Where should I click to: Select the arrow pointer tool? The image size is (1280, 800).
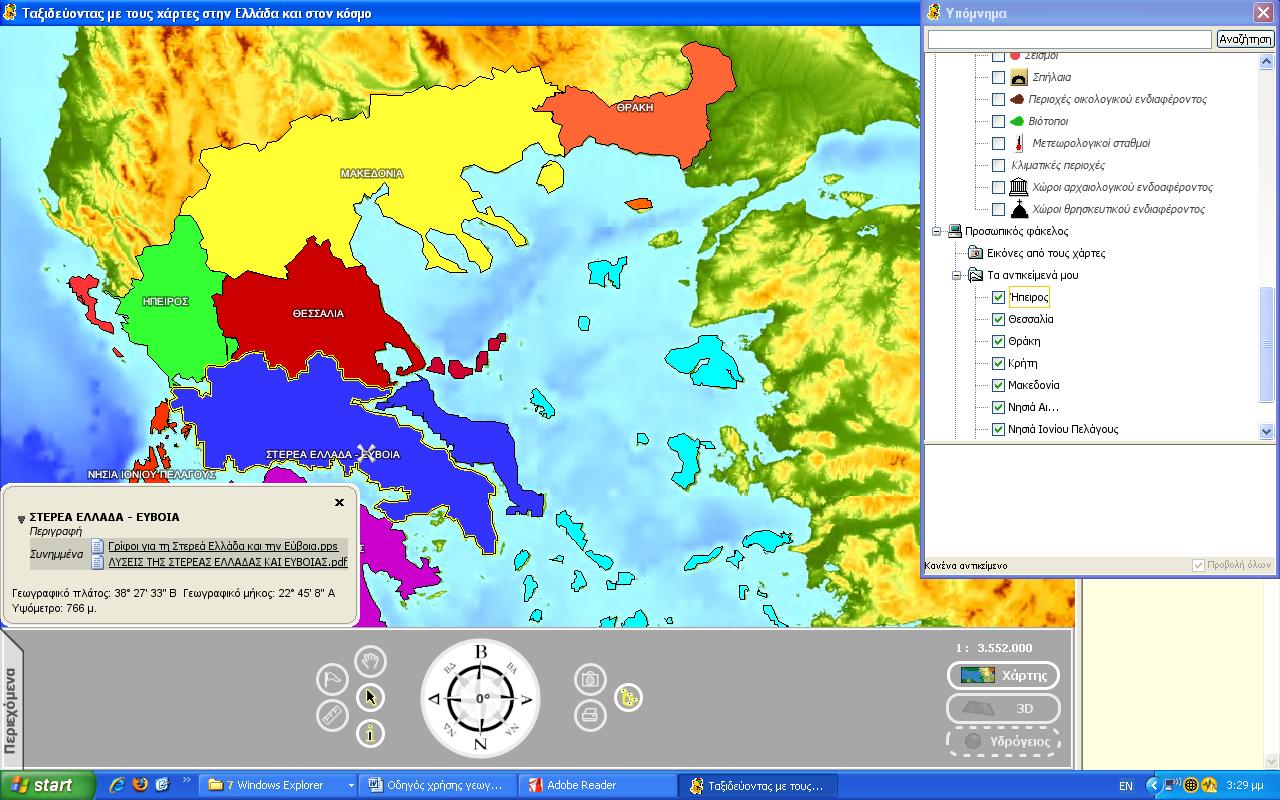point(371,697)
